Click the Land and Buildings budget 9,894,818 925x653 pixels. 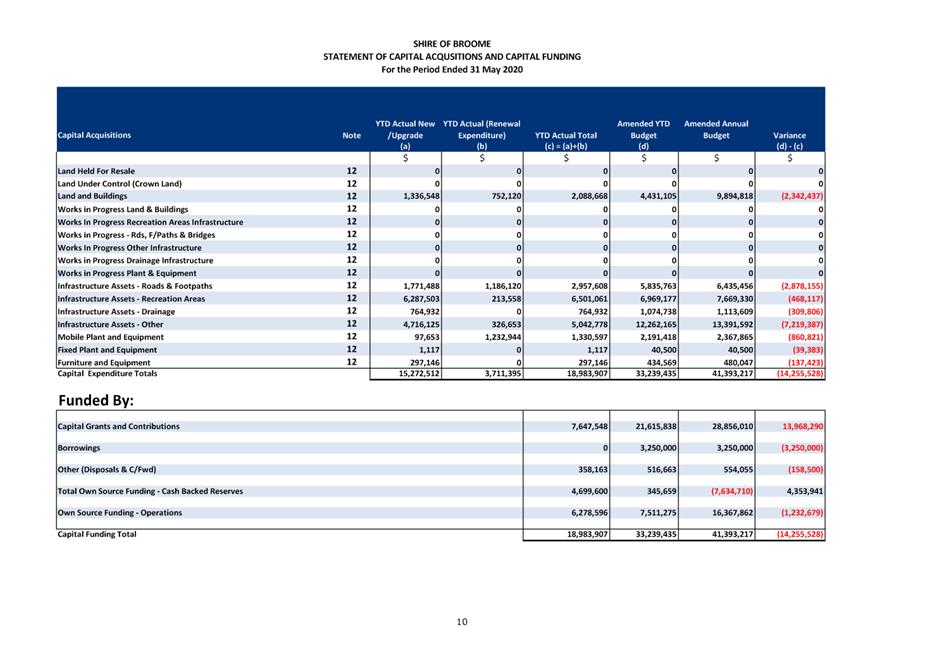coord(734,196)
